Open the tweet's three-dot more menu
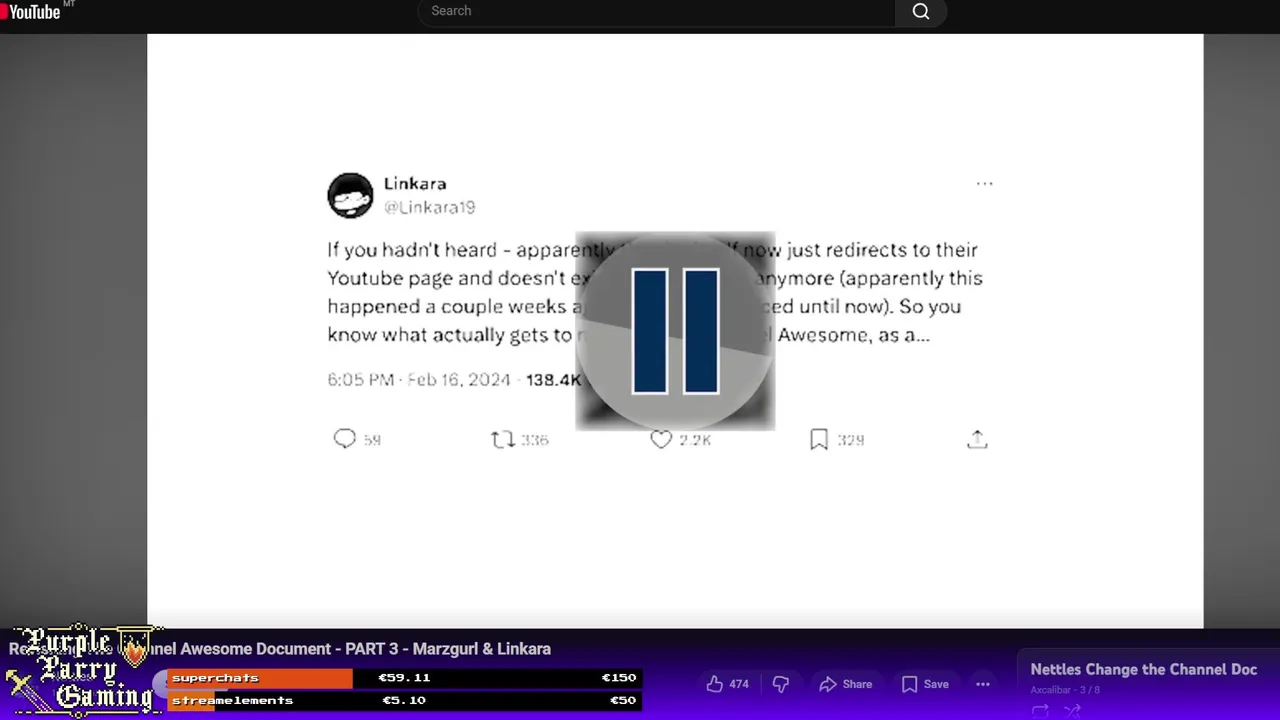 pos(984,184)
